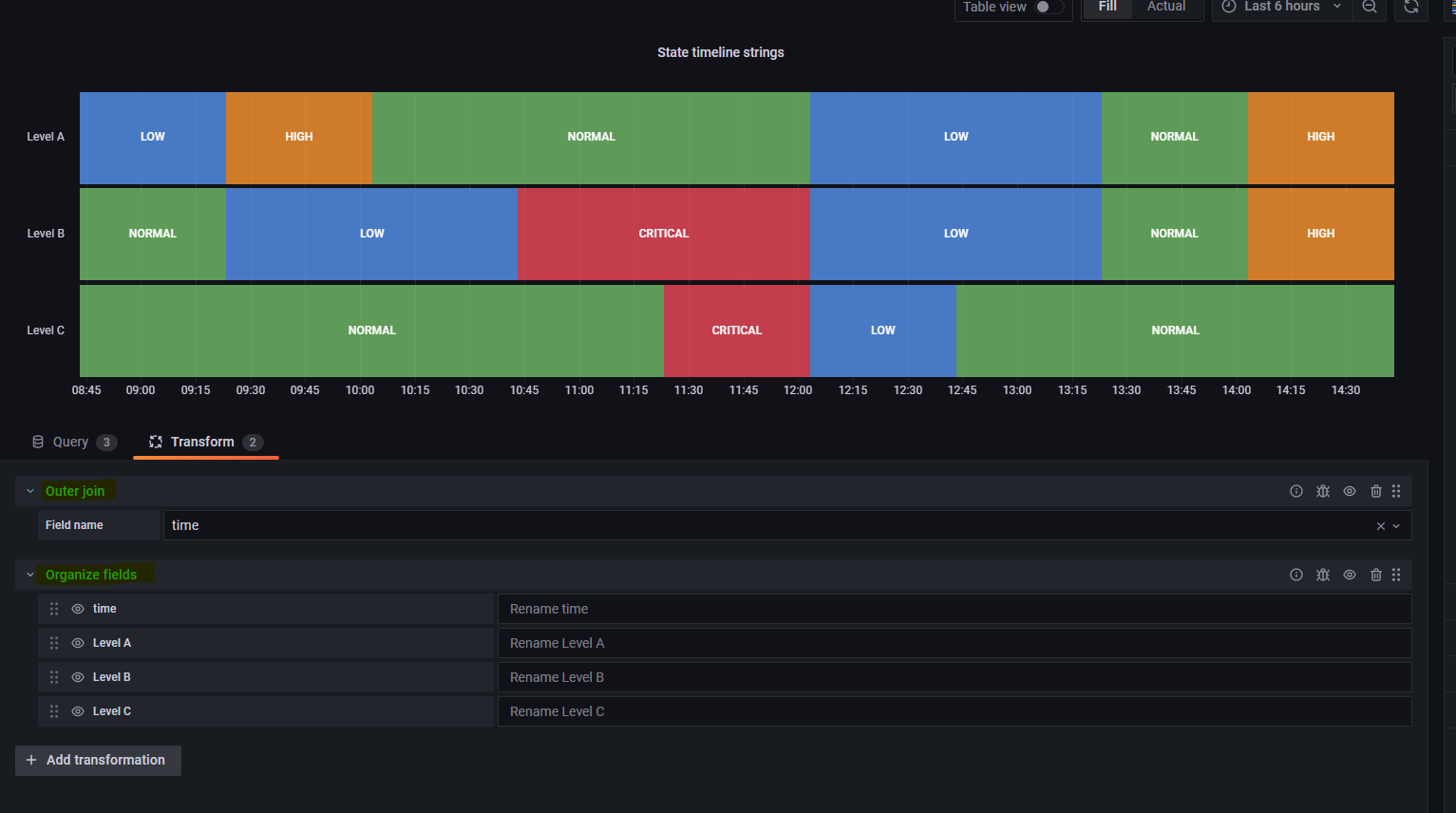Zoom out the time range with magnifier icon
This screenshot has height=813, width=1456.
tap(1369, 8)
